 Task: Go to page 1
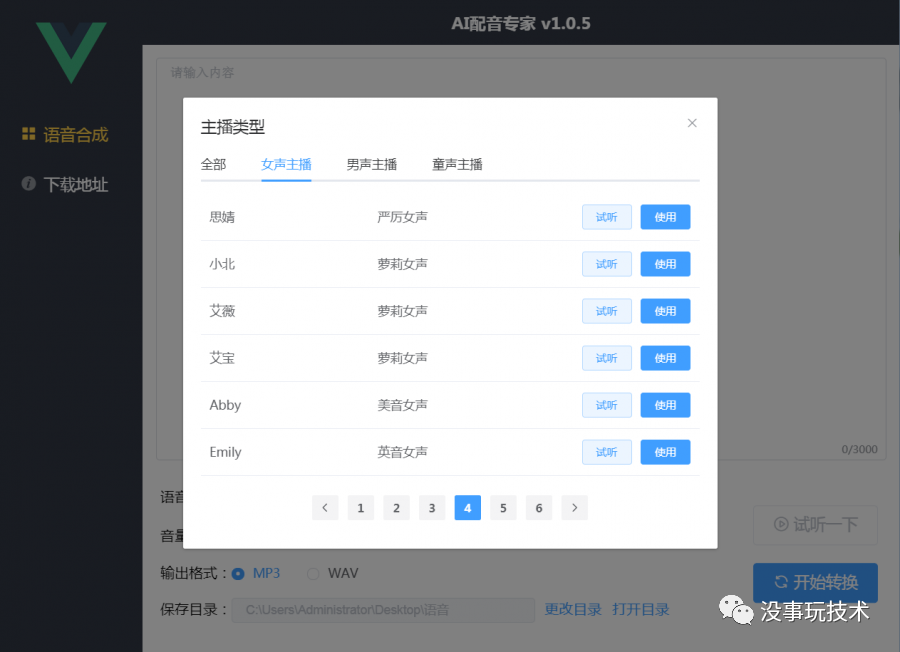pyautogui.click(x=360, y=507)
